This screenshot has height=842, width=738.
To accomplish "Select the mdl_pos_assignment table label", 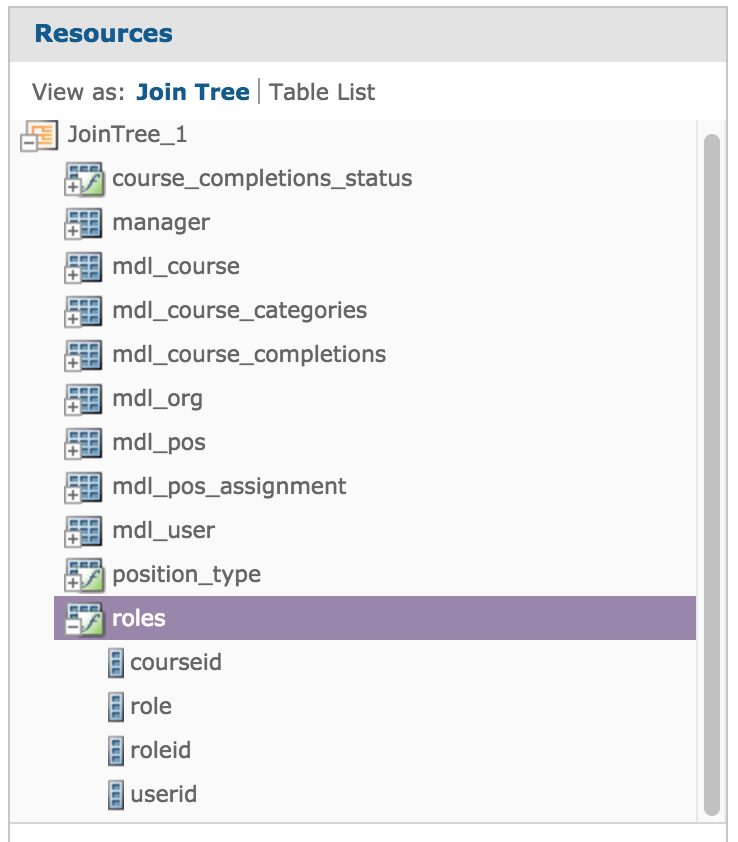I will tap(229, 487).
